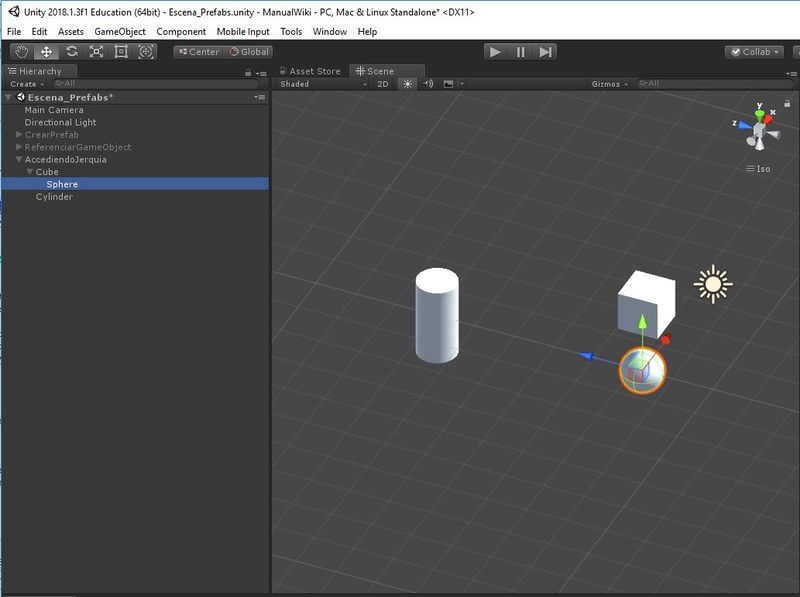Toggle scene effects image icon
The width and height of the screenshot is (800, 597).
click(x=448, y=84)
